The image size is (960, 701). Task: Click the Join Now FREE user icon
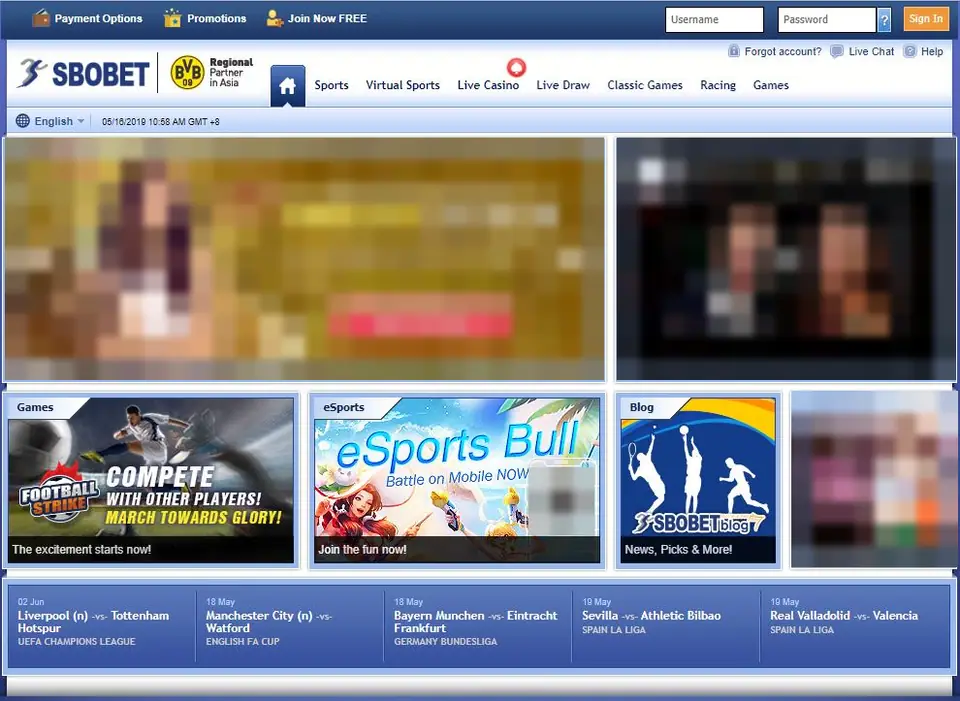click(x=275, y=18)
